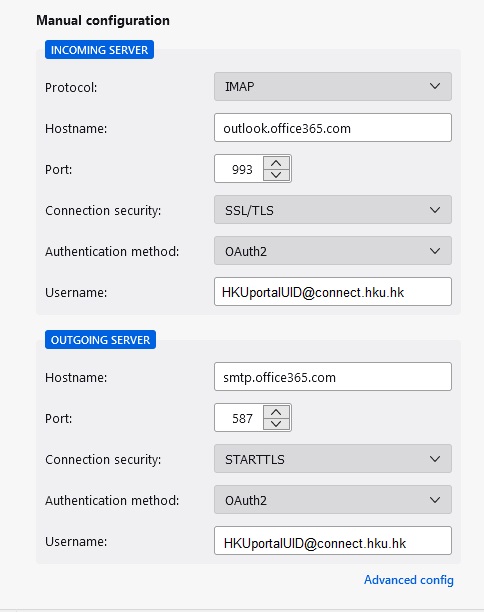This screenshot has height=612, width=484.
Task: Click the incoming server Username field
Action: [x=333, y=292]
